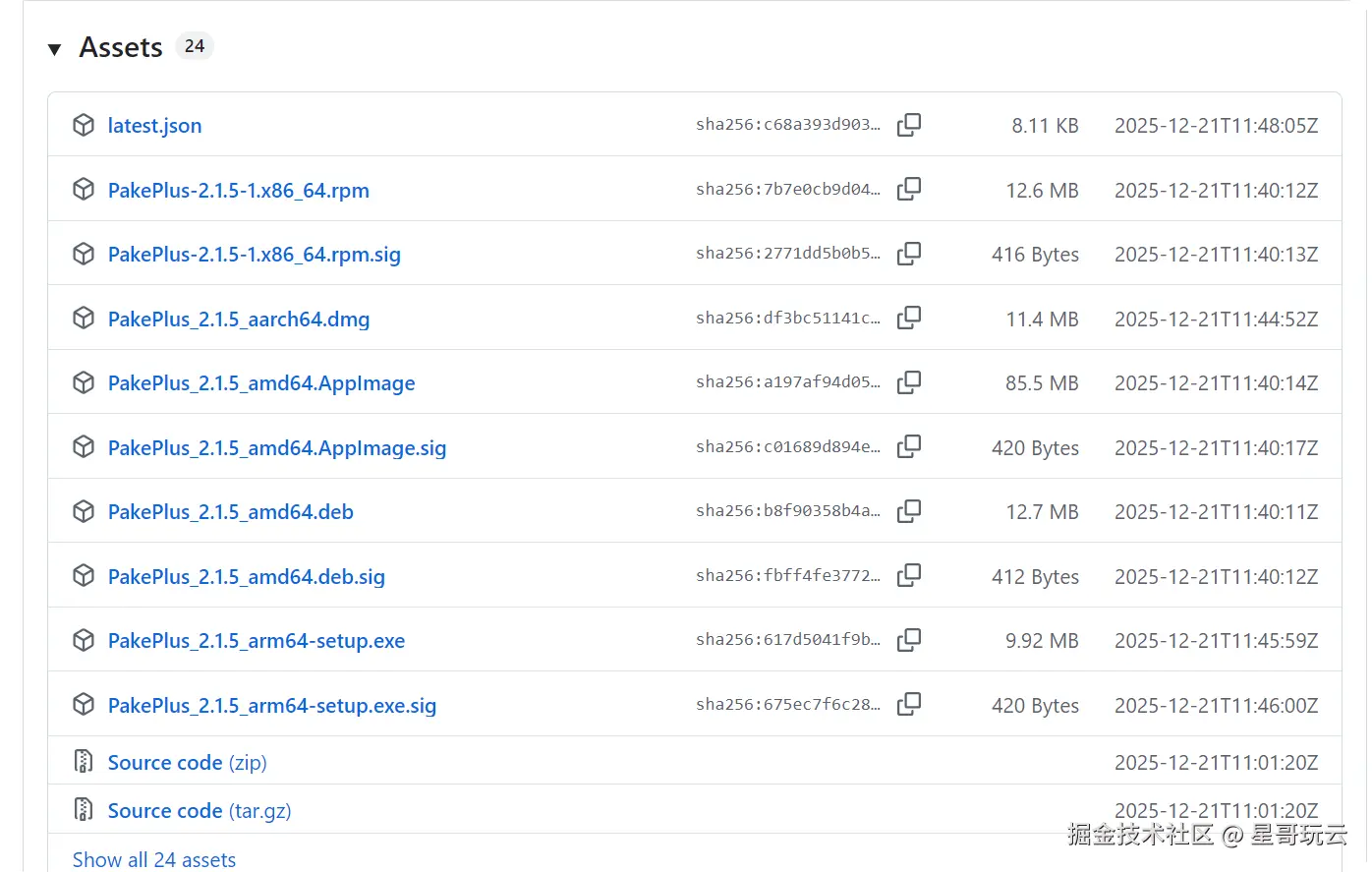Screen dimensions: 1372x872
Task: Click the package icon beside PakePlus-2.1.5-1.x86_64.rpm.sig
Action: [84, 254]
